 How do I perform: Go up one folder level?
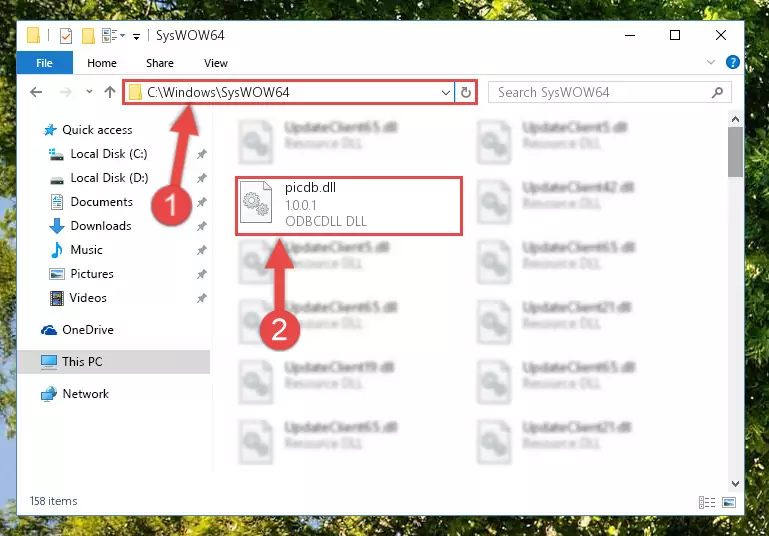pos(110,92)
